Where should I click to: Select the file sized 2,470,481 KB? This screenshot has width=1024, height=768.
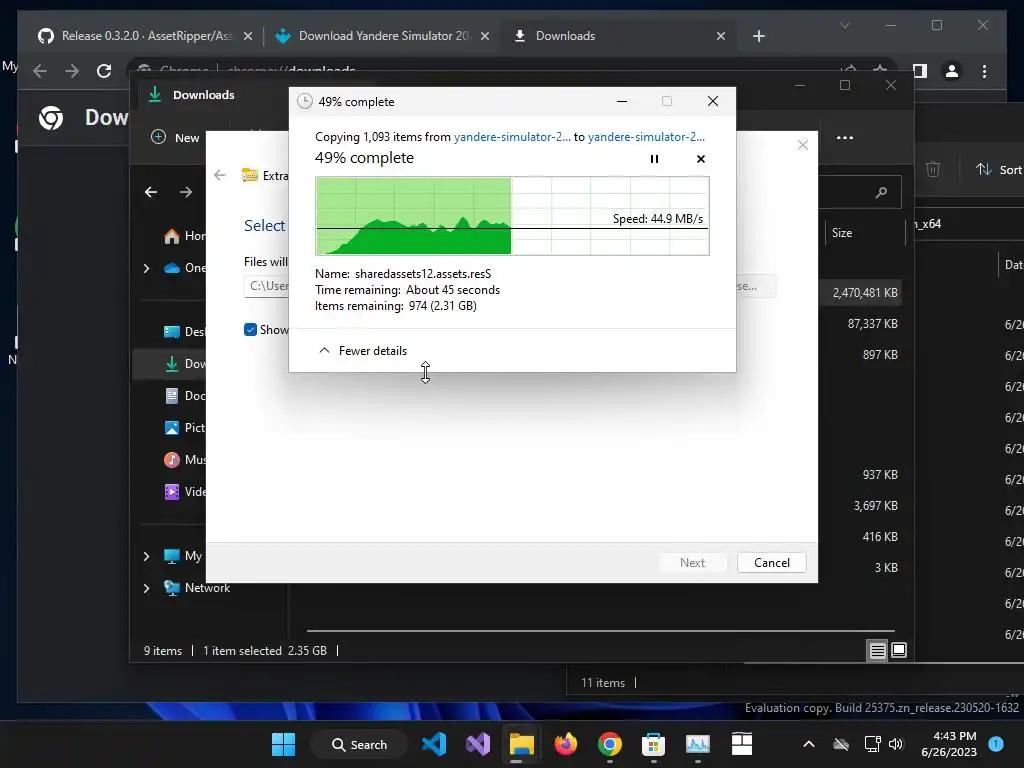coord(865,293)
